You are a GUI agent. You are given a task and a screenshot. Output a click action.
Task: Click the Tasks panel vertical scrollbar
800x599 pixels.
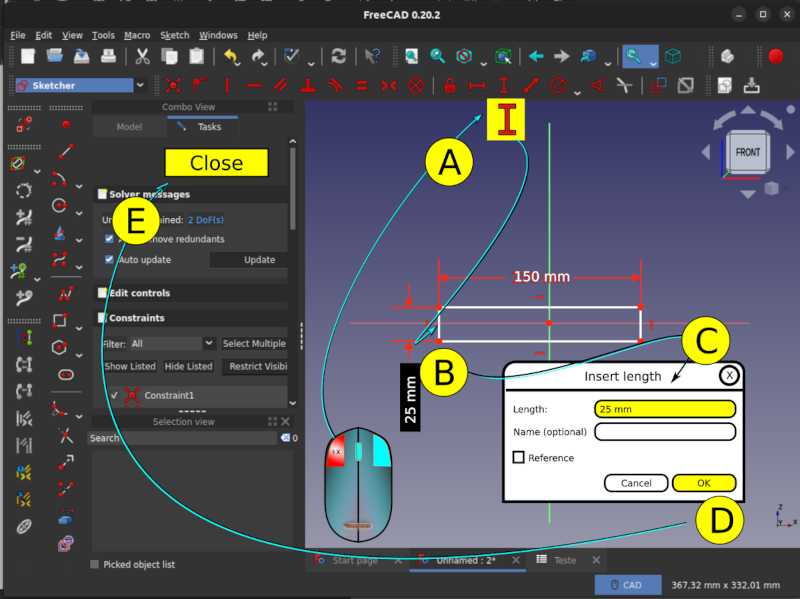click(293, 189)
